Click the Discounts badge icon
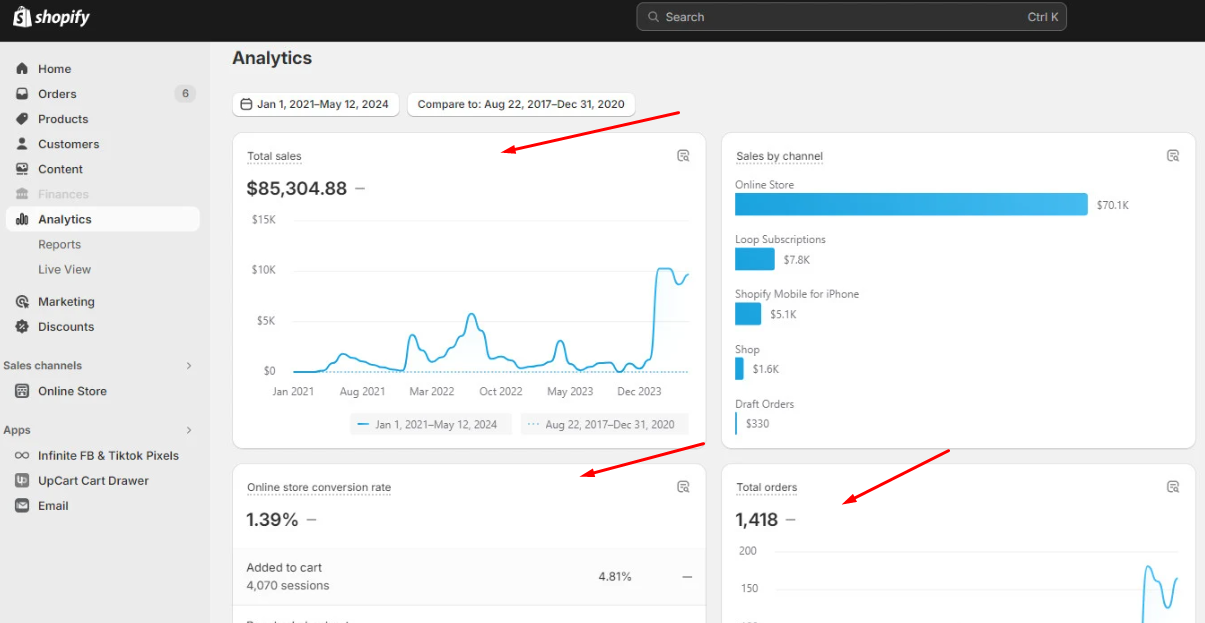Viewport: 1205px width, 623px height. tap(22, 327)
